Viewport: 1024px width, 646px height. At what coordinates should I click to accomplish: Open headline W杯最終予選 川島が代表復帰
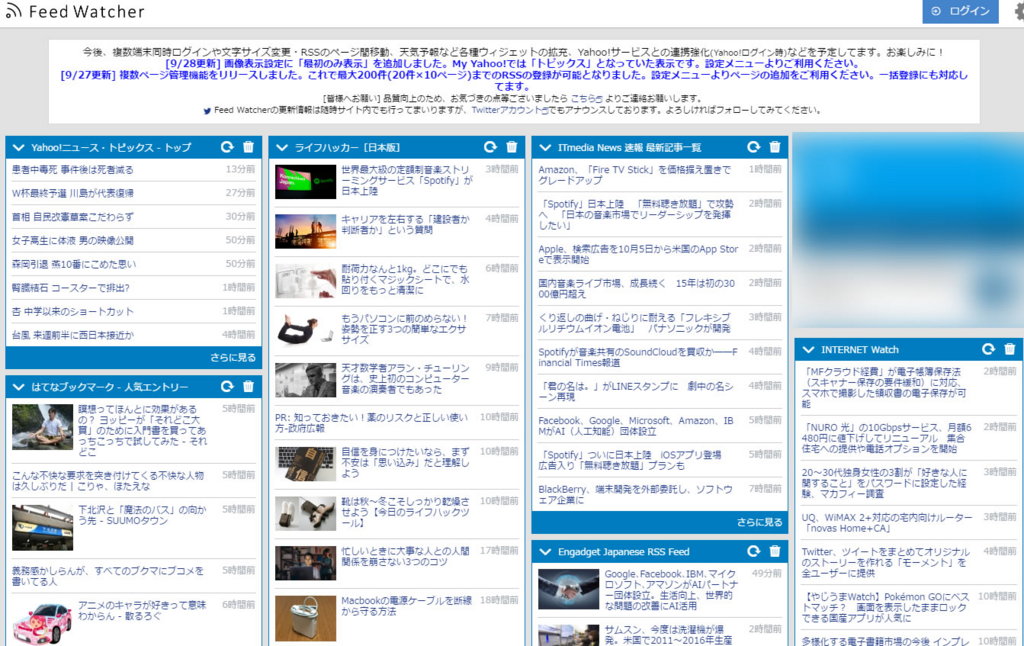tap(72, 193)
